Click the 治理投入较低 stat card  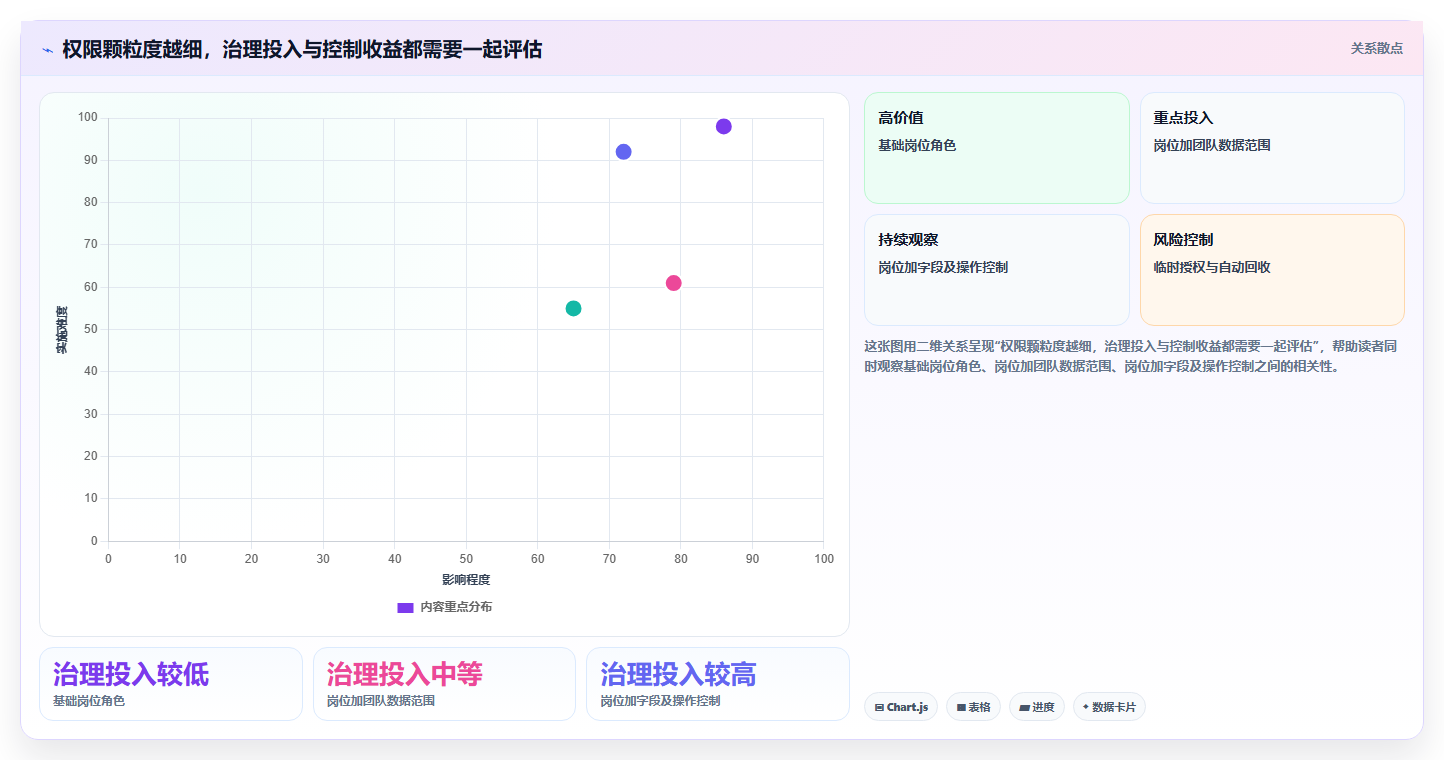tap(171, 684)
